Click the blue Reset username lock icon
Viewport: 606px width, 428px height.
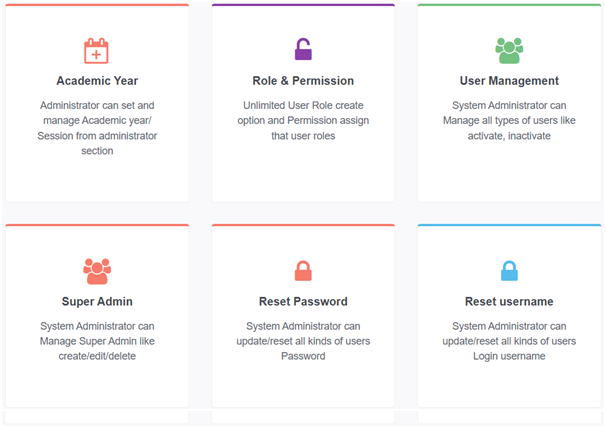509,271
